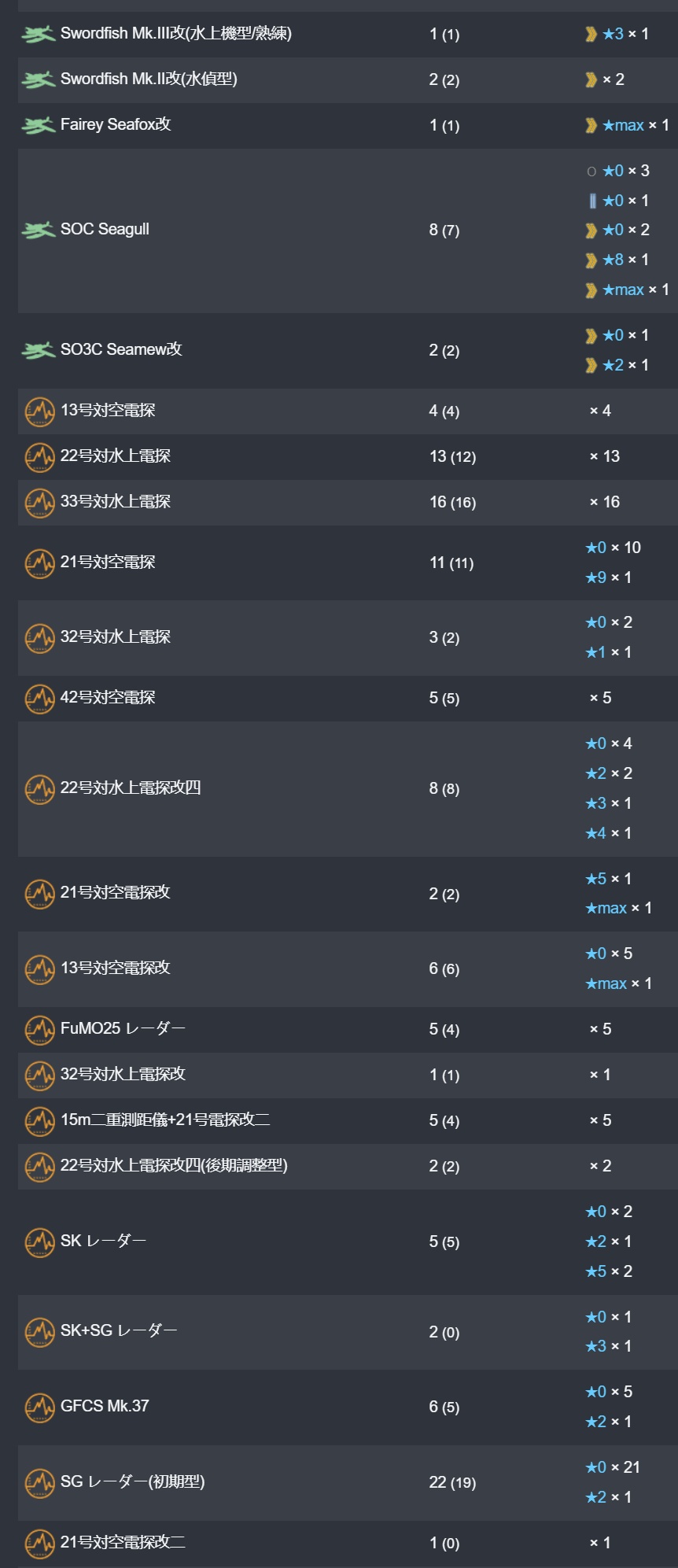
Task: Click the radar icon next to 42号対空電探
Action: tap(39, 698)
